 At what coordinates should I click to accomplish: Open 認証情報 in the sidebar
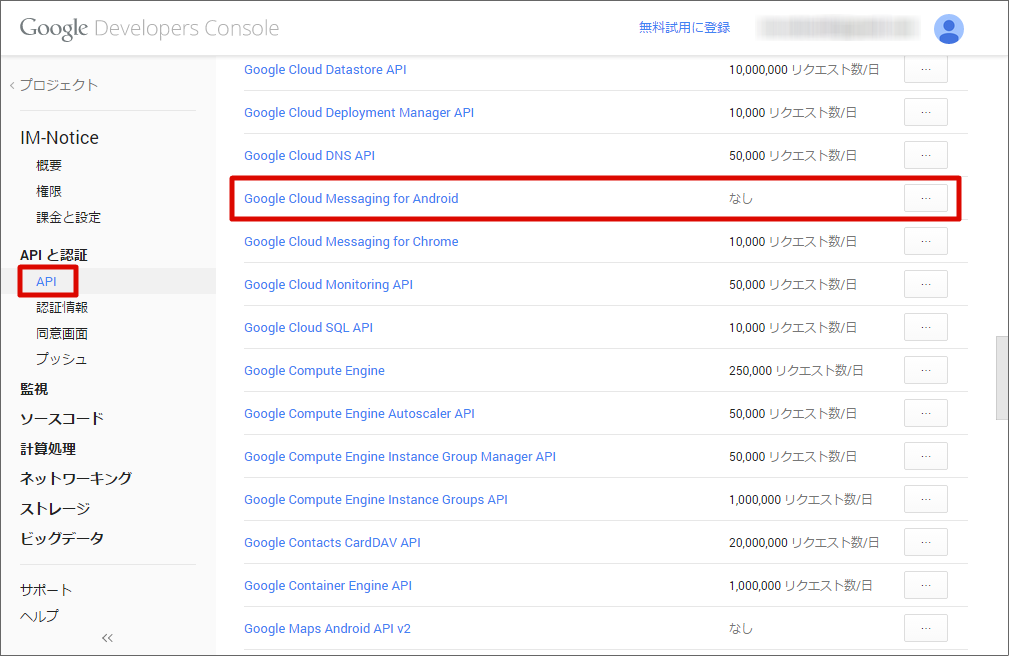coord(62,308)
